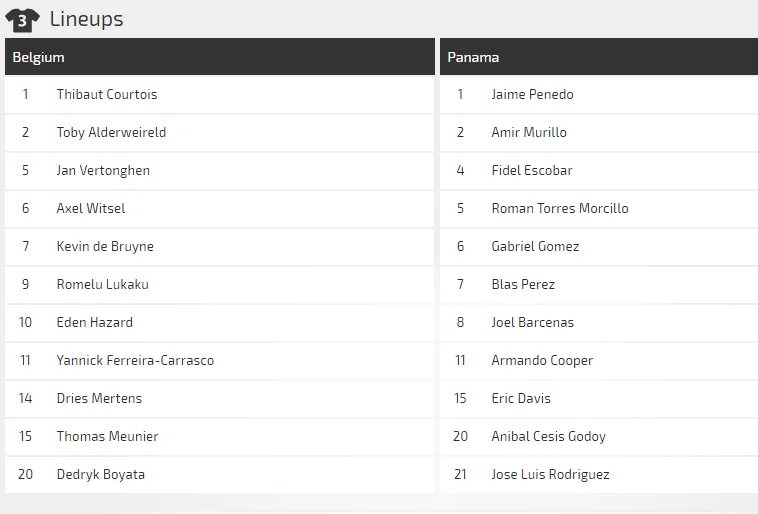
Task: Select Jose Luis Rodriguez
Action: 550,475
